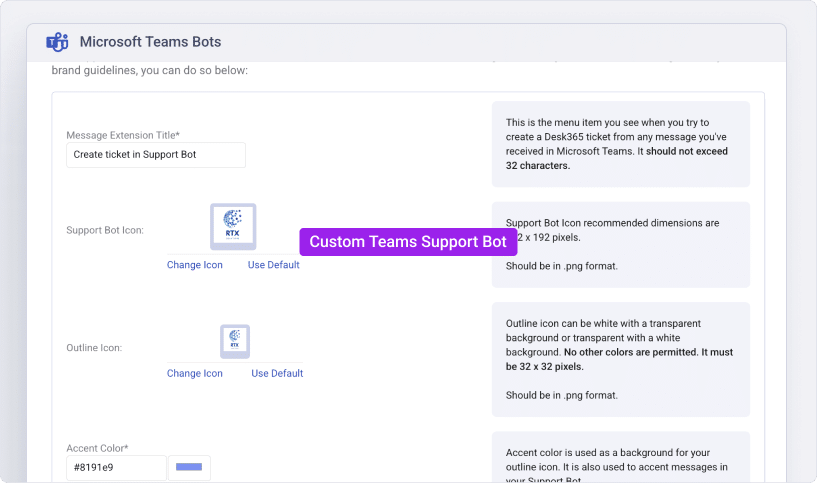Screen dimensions: 817x483
Task: Change Icon link under Outline Icon
Action: (x=194, y=373)
